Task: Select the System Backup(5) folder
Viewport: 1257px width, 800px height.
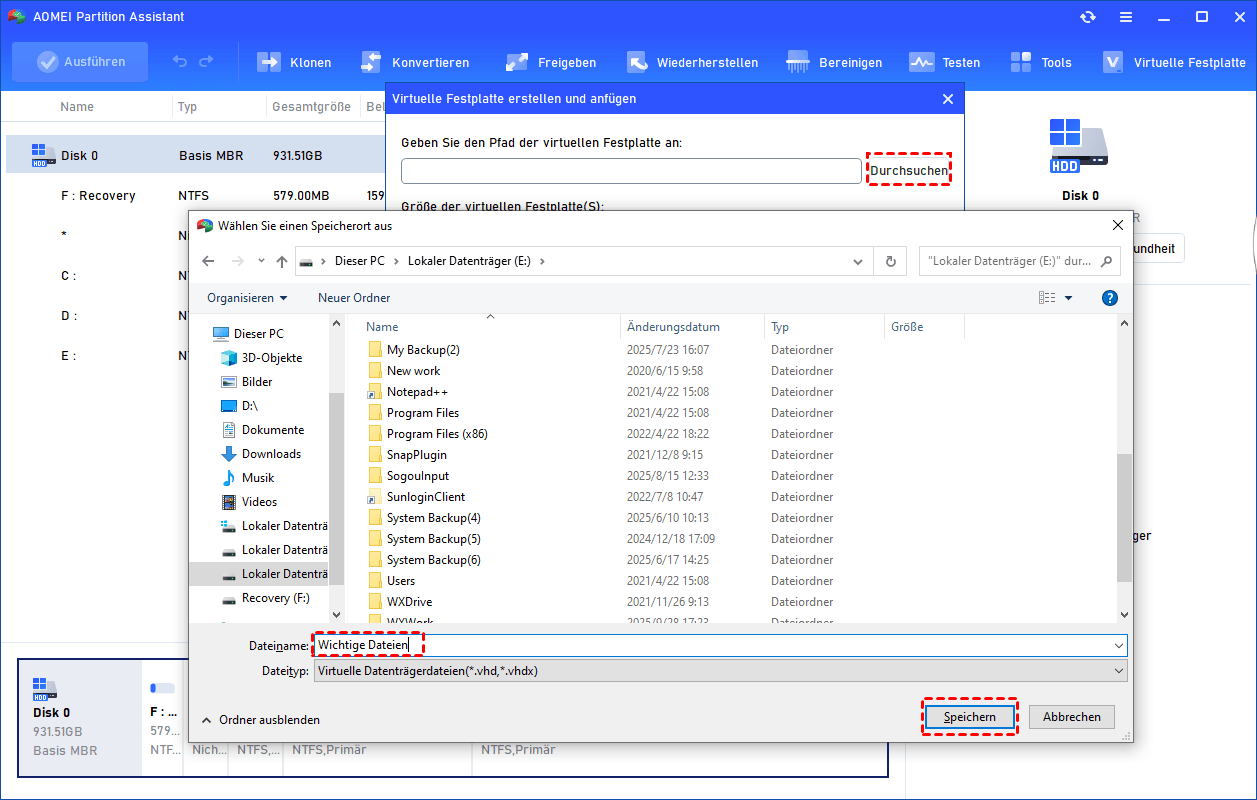Action: pos(424,539)
